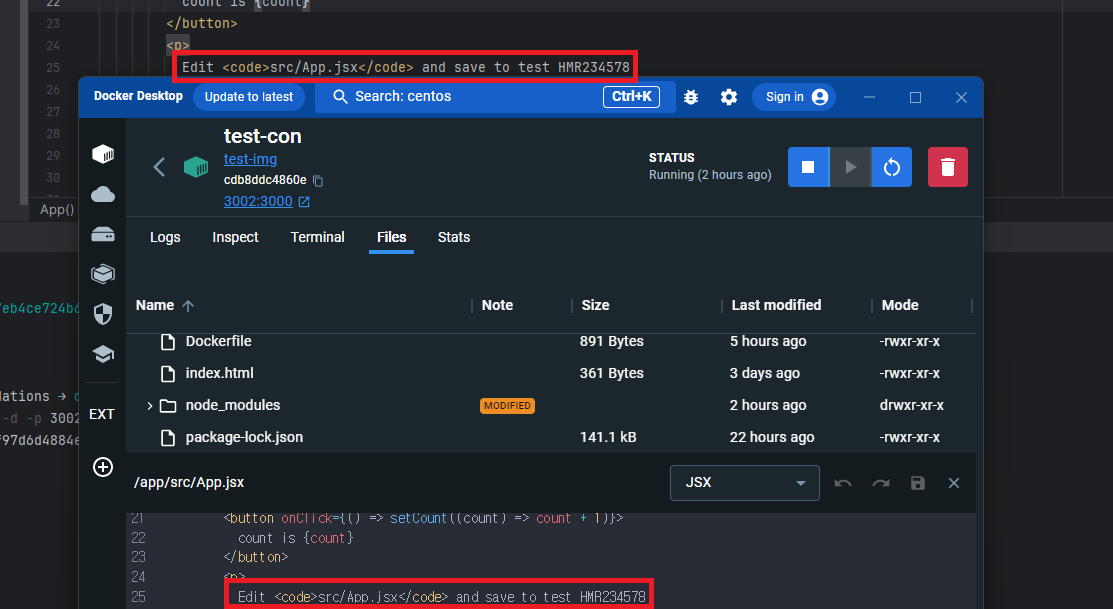Open the test-img image link
The image size is (1113, 609).
(x=251, y=159)
